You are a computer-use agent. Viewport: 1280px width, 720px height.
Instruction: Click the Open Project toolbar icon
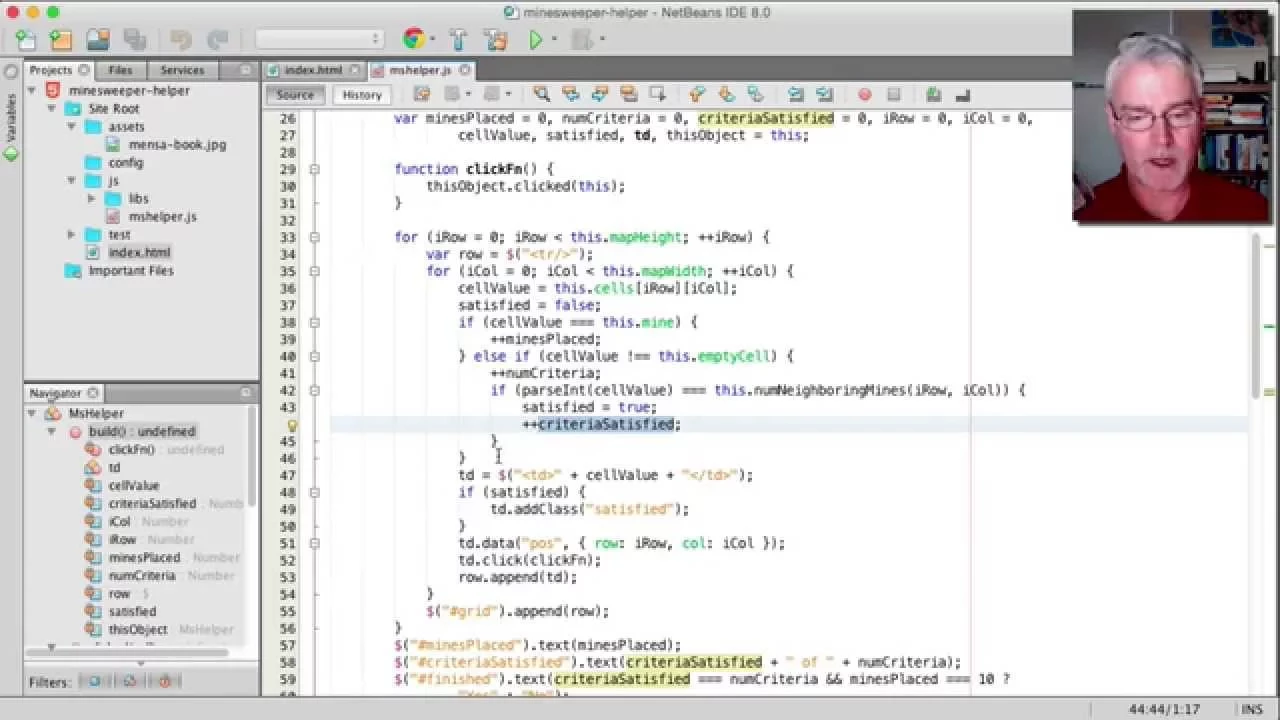[x=97, y=40]
